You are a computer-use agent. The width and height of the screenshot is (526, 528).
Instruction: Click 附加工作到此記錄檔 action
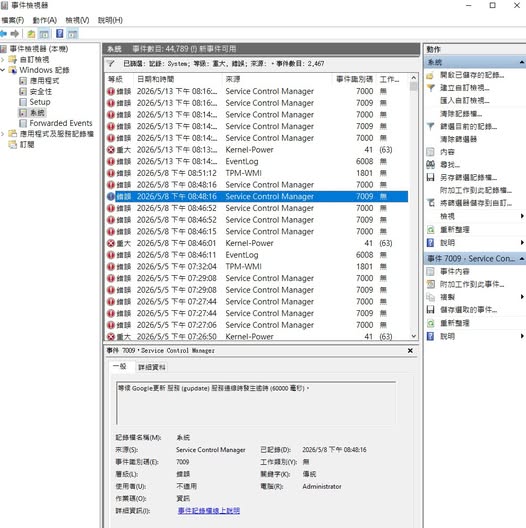[476, 190]
